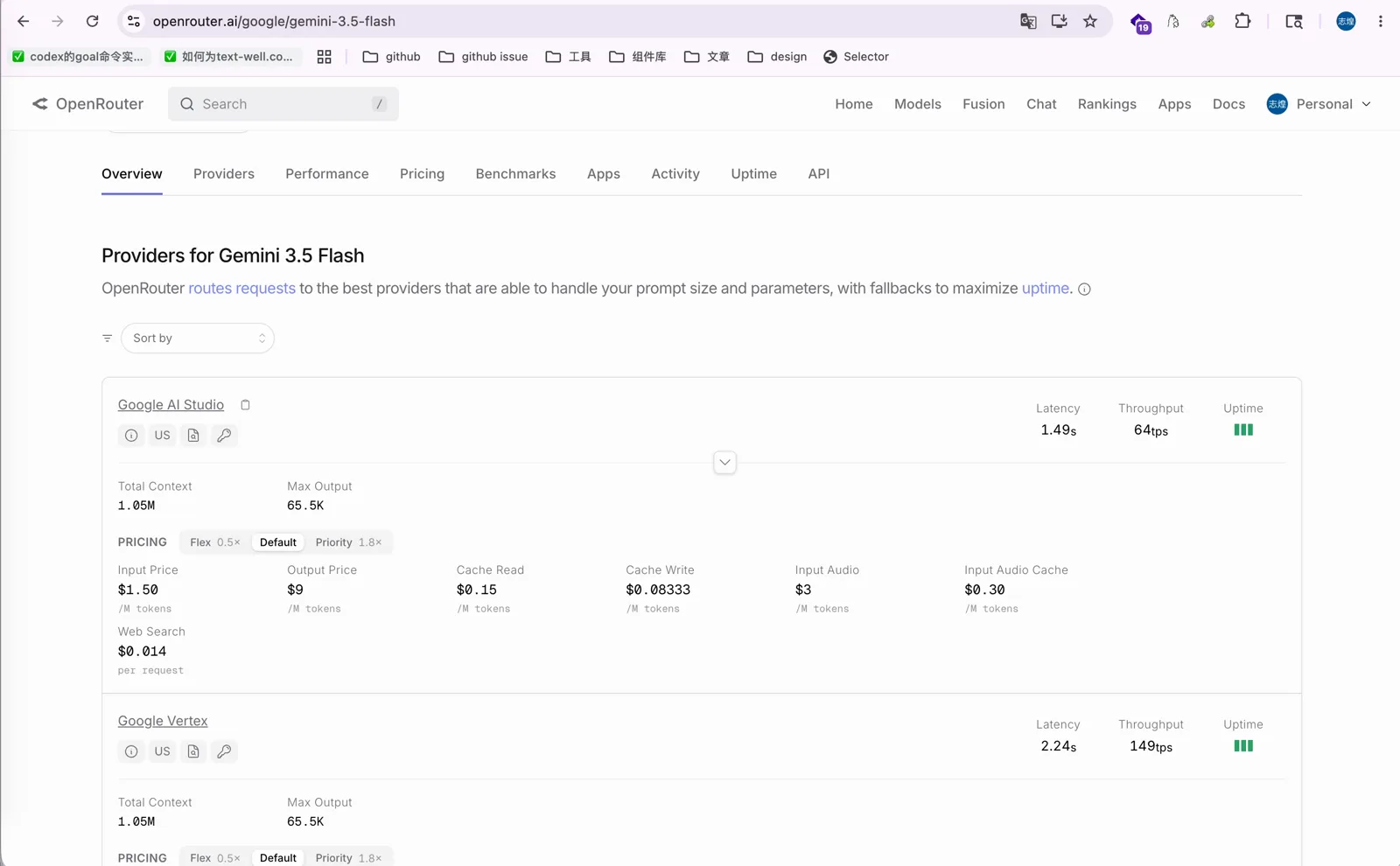Switch to the Activity tab

tap(675, 174)
